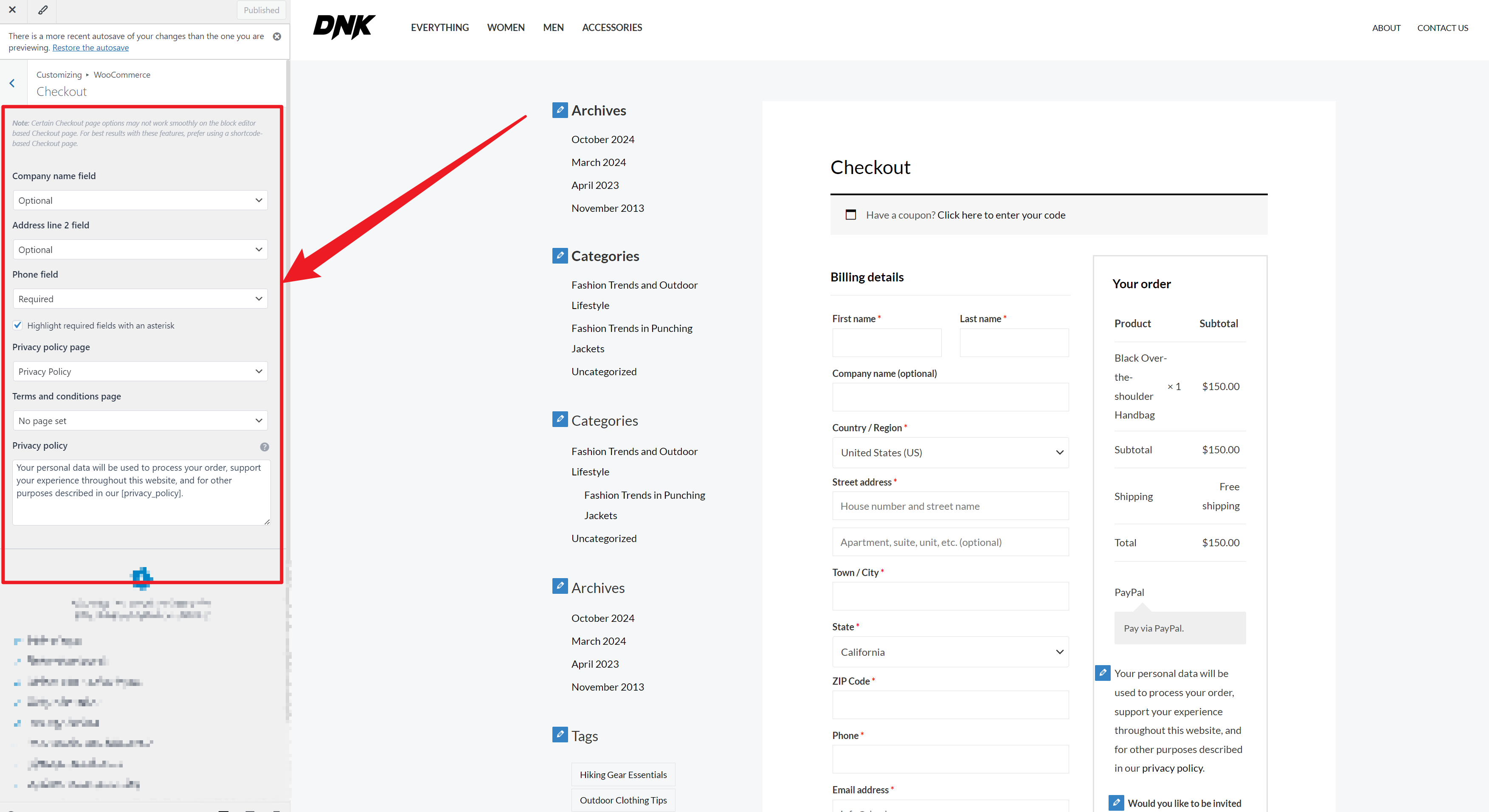Click the Privacy Policy page input field
The width and height of the screenshot is (1489, 812).
click(140, 371)
